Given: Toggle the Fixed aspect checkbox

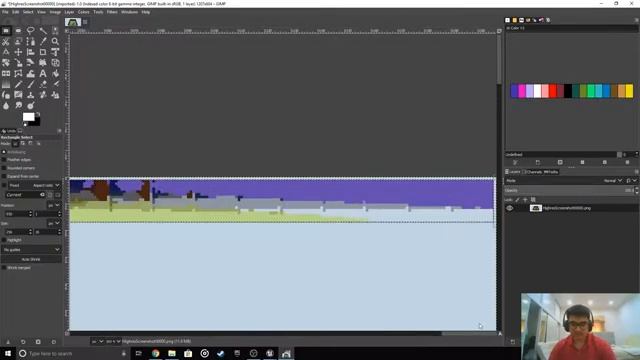Looking at the screenshot, I should click(4, 185).
